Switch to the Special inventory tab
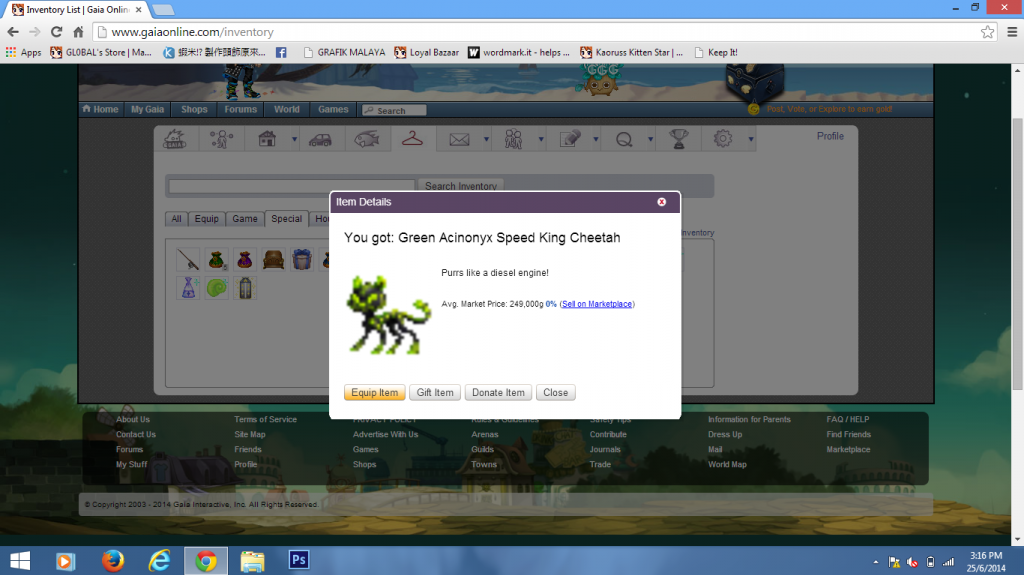This screenshot has width=1024, height=575. click(x=287, y=219)
